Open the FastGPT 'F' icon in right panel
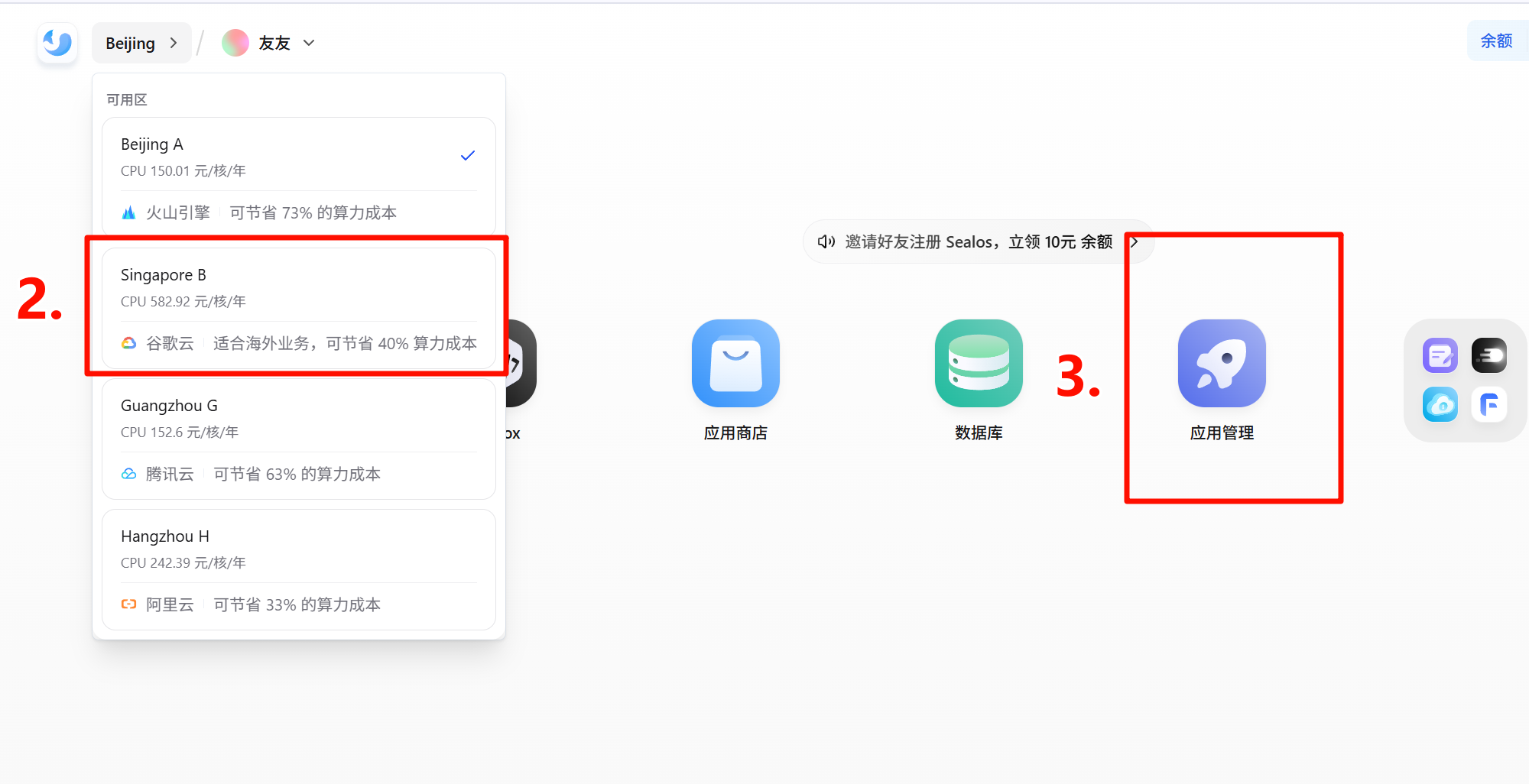 pyautogui.click(x=1489, y=405)
